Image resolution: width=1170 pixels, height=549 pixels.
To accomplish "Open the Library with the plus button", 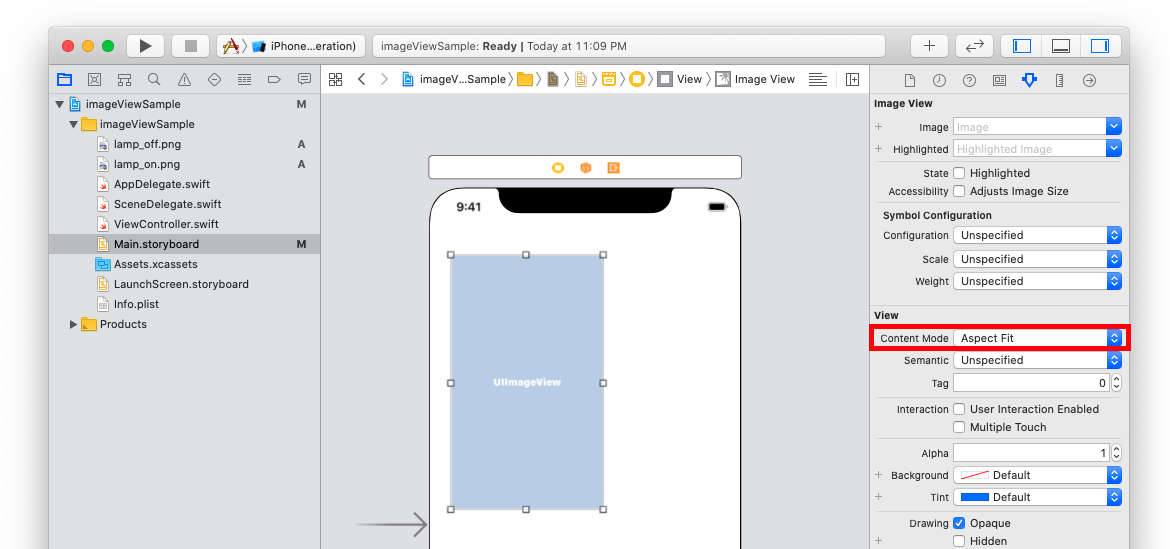I will [x=930, y=46].
